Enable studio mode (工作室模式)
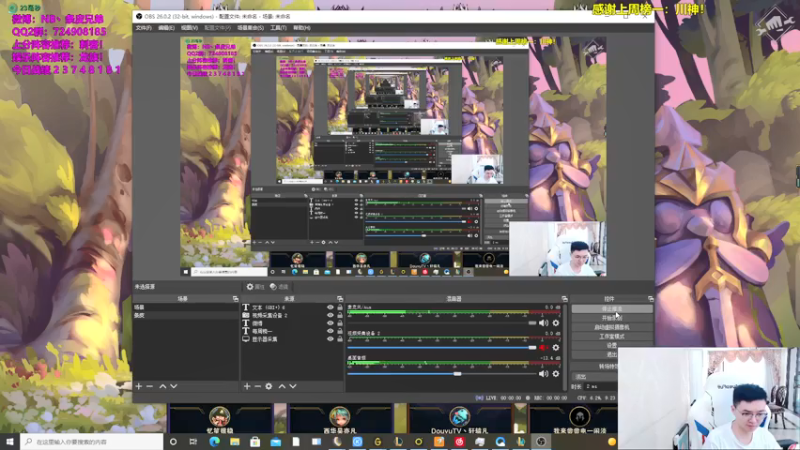Viewport: 800px width, 450px height. pyautogui.click(x=612, y=336)
